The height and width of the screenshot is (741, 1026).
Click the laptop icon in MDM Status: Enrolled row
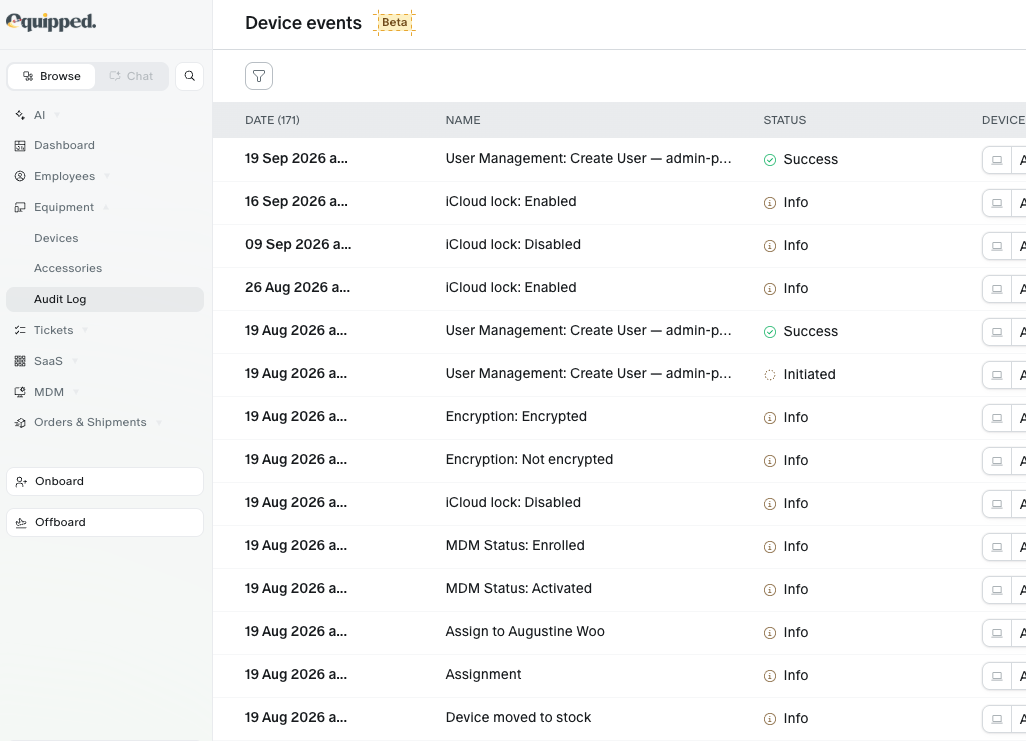pyautogui.click(x=997, y=547)
